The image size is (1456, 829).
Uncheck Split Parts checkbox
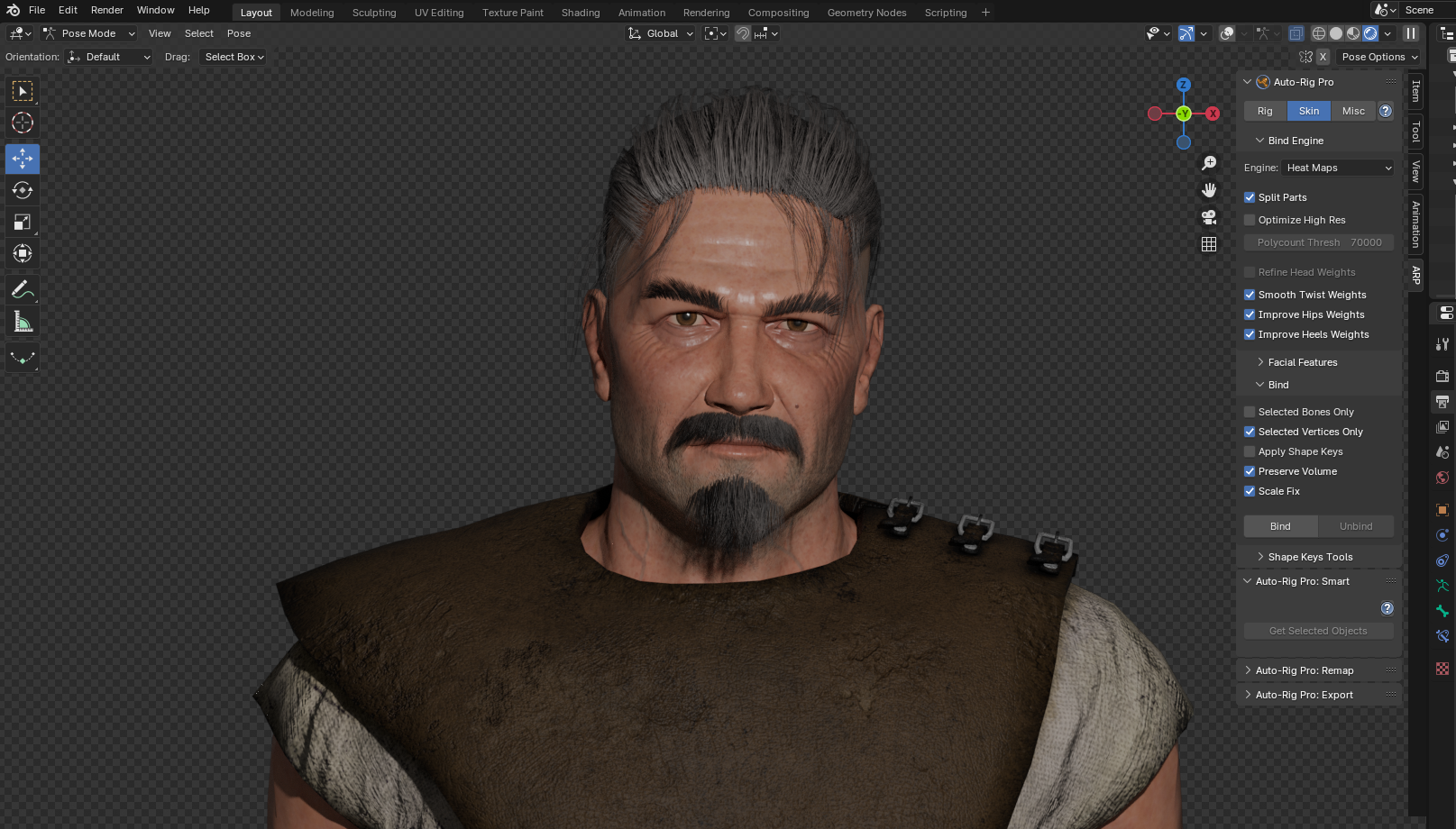coord(1250,197)
